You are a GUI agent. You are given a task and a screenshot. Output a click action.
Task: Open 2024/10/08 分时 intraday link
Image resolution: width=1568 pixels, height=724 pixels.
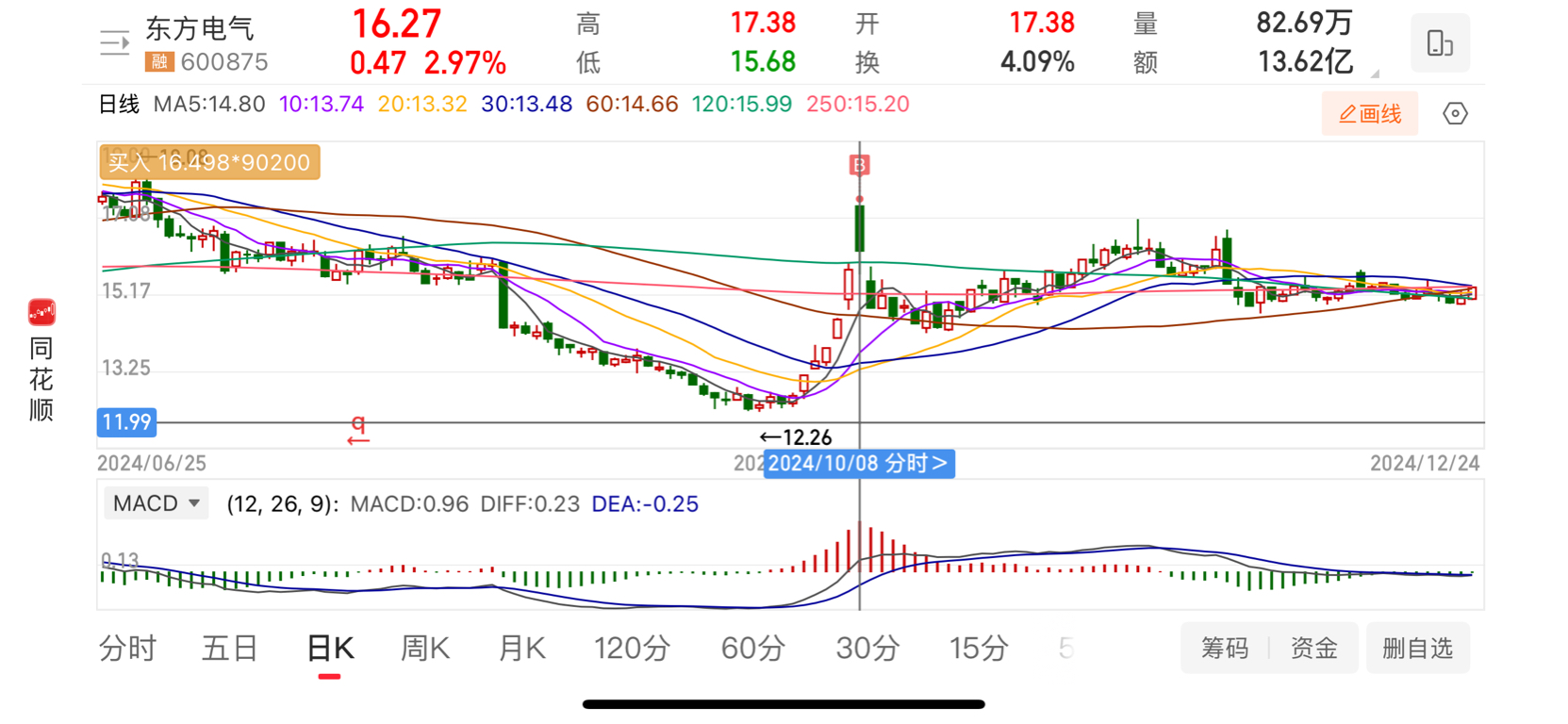(859, 464)
